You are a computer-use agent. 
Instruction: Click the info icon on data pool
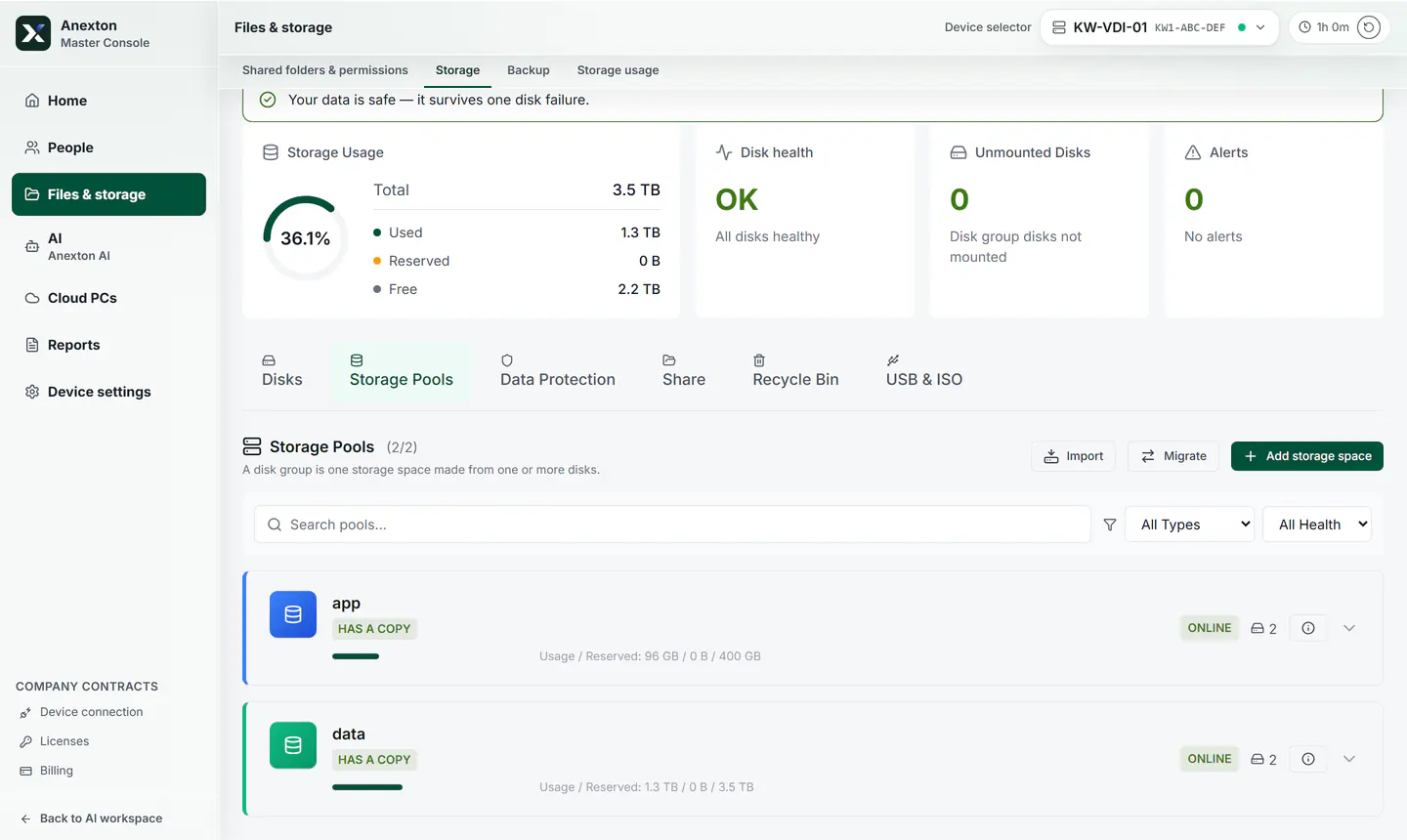[x=1308, y=759]
